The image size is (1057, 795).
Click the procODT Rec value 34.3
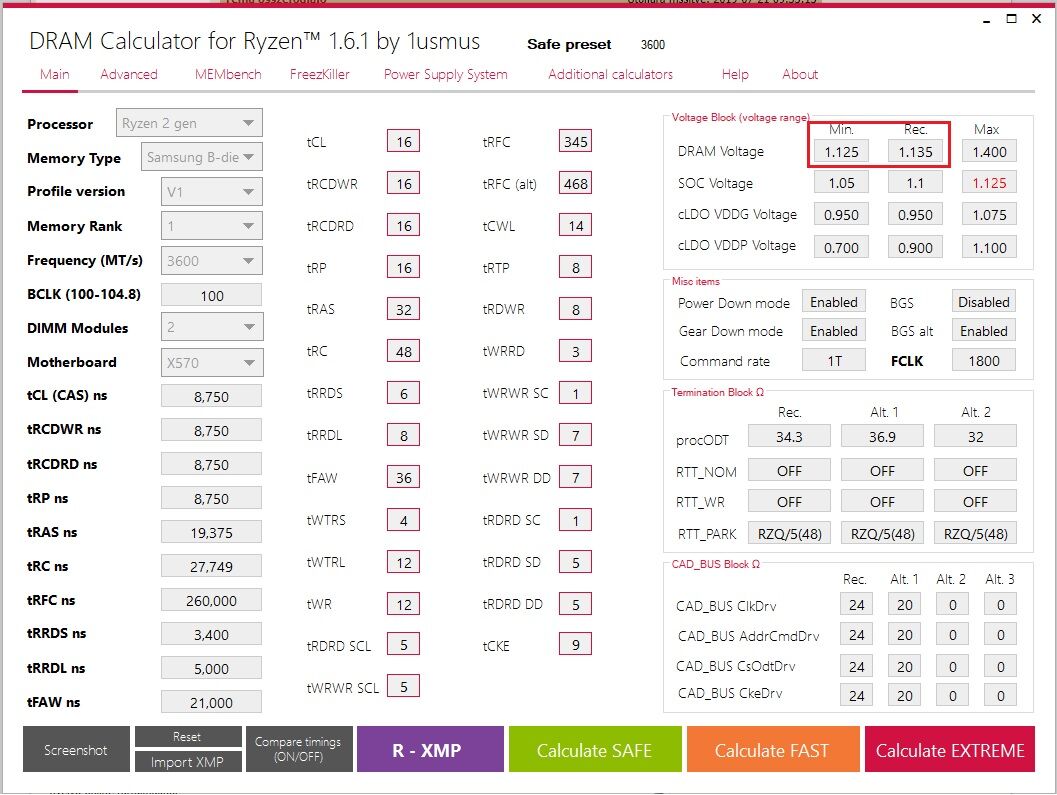click(789, 437)
